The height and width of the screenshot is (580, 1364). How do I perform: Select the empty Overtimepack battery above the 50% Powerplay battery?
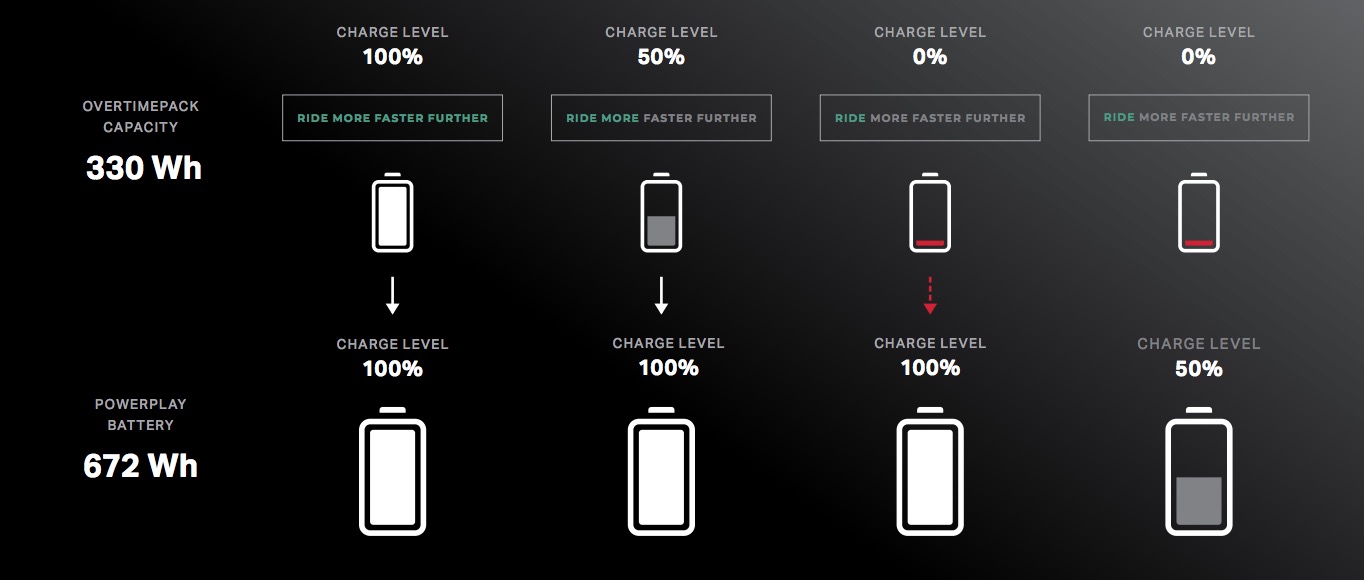[x=1198, y=214]
